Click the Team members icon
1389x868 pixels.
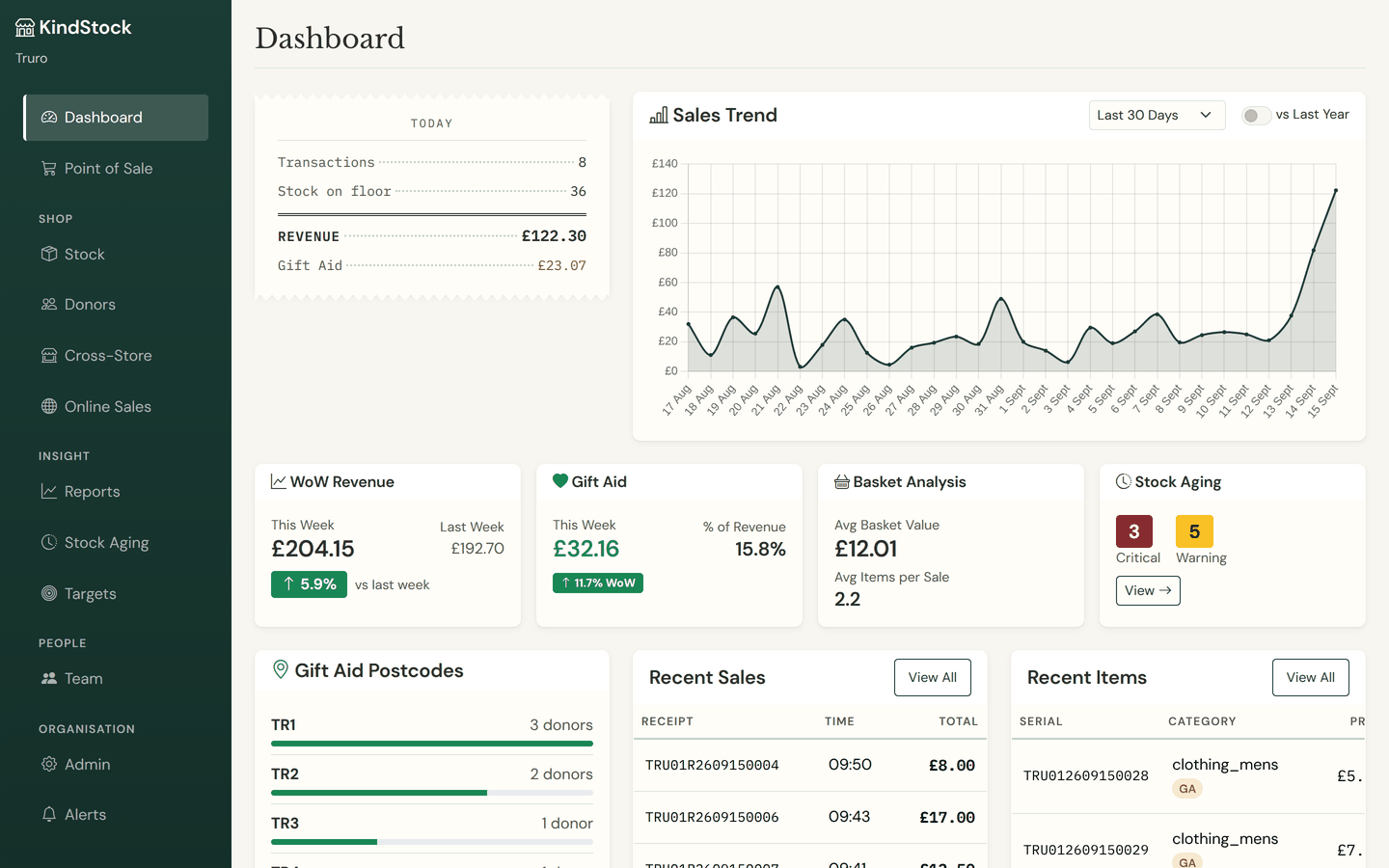click(x=49, y=678)
